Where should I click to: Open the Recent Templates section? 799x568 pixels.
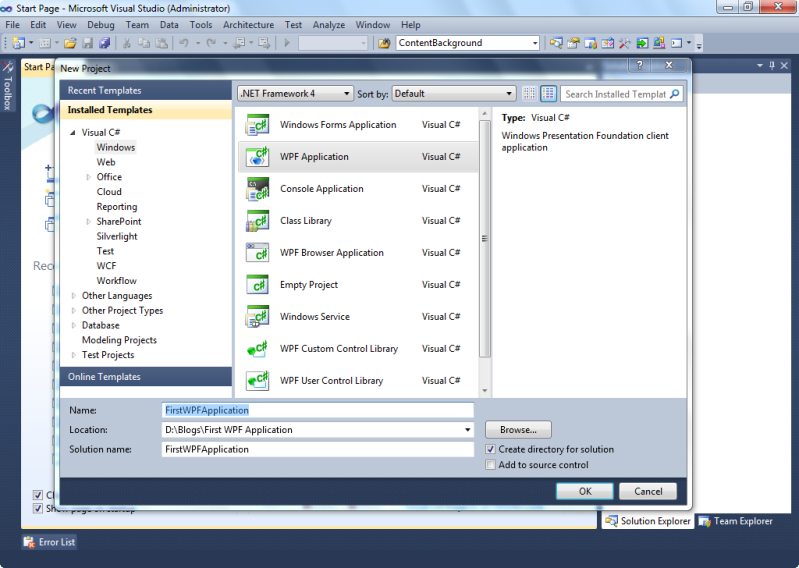(x=146, y=91)
